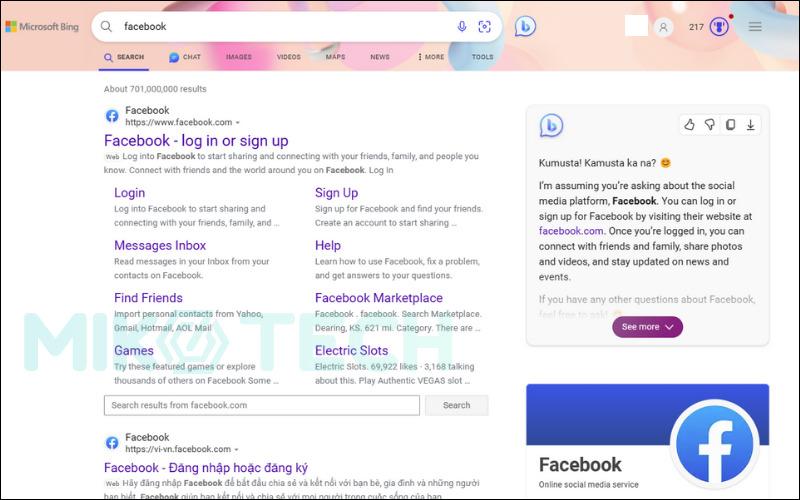Click thumbs down on chat answer
Viewport: 800px width, 500px height.
click(710, 125)
